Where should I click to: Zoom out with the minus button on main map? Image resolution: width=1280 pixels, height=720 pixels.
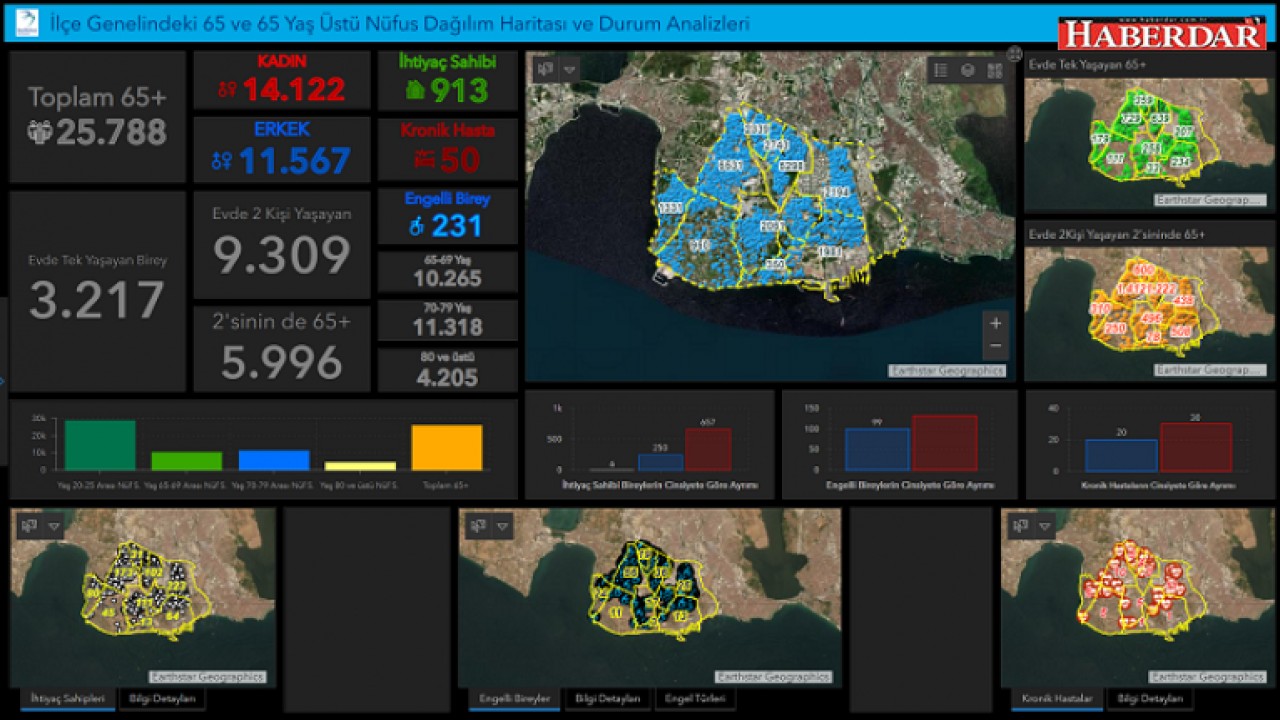(995, 347)
